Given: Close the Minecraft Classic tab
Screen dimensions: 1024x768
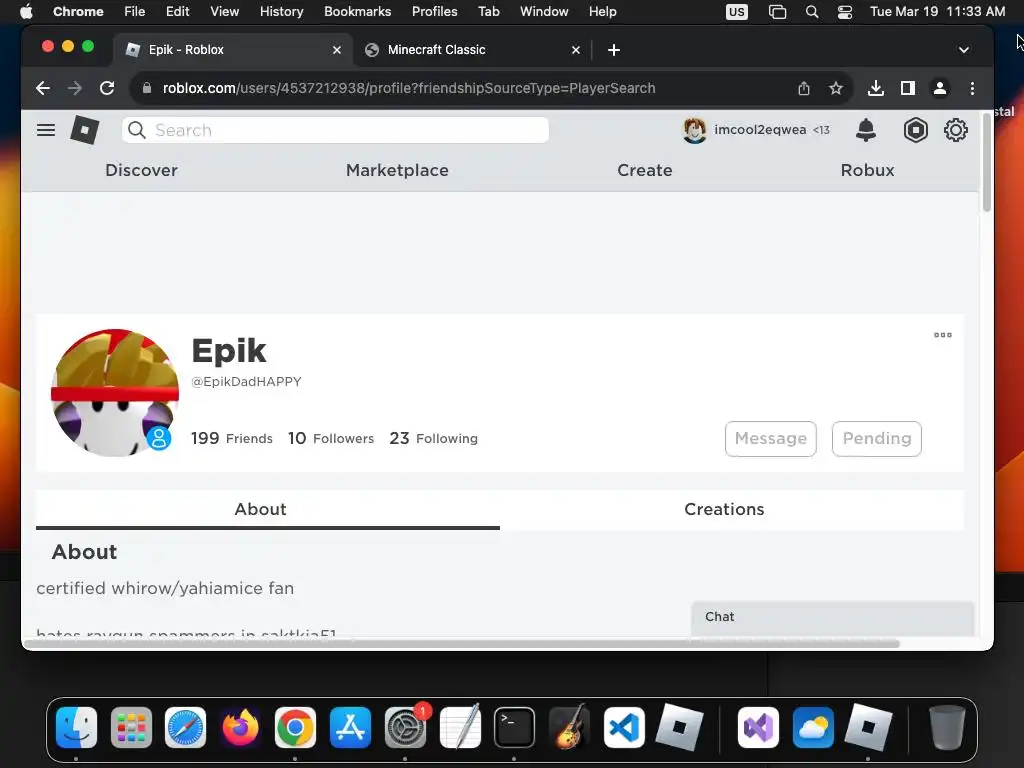Looking at the screenshot, I should (575, 50).
